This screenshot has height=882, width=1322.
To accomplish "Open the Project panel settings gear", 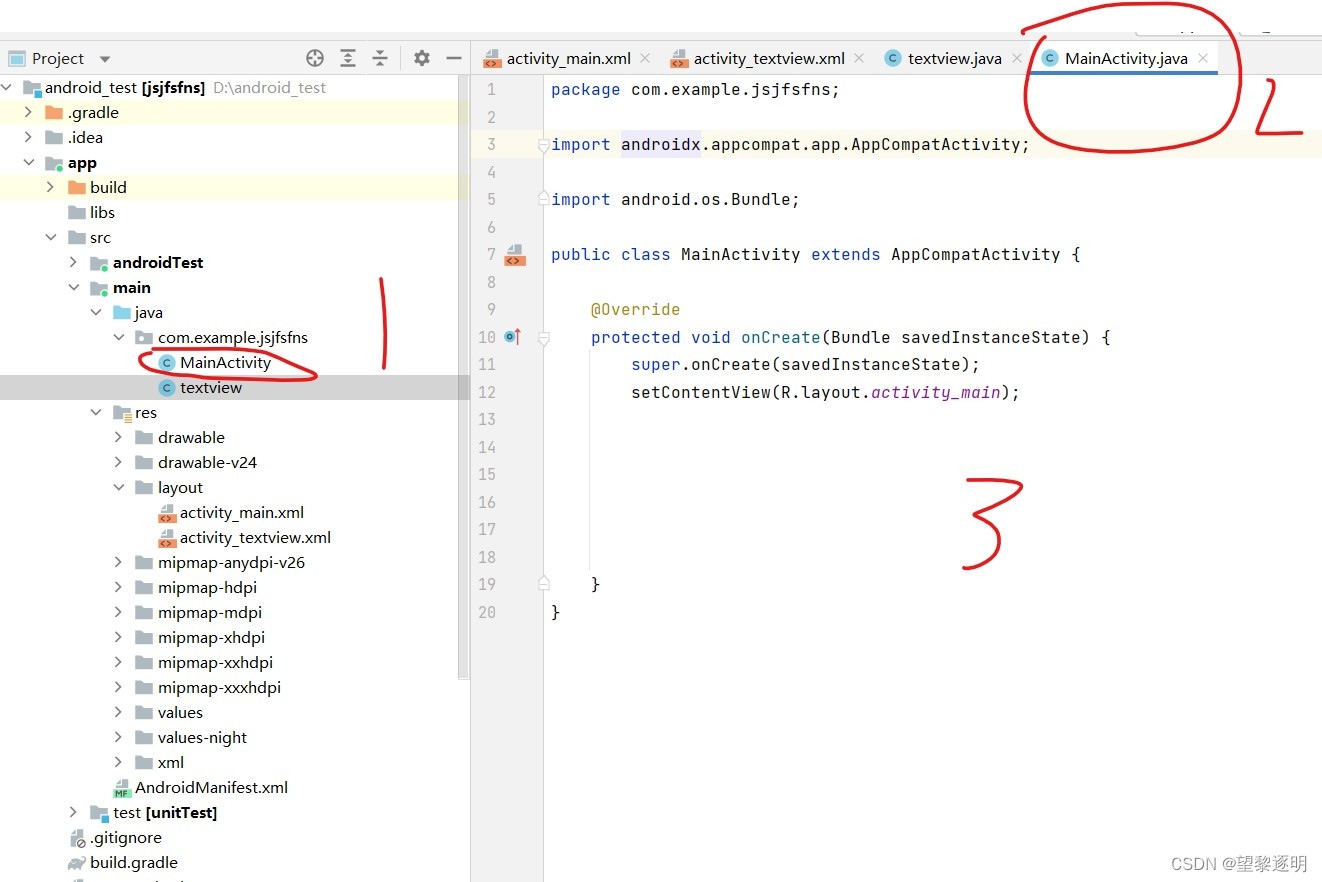I will (x=422, y=58).
